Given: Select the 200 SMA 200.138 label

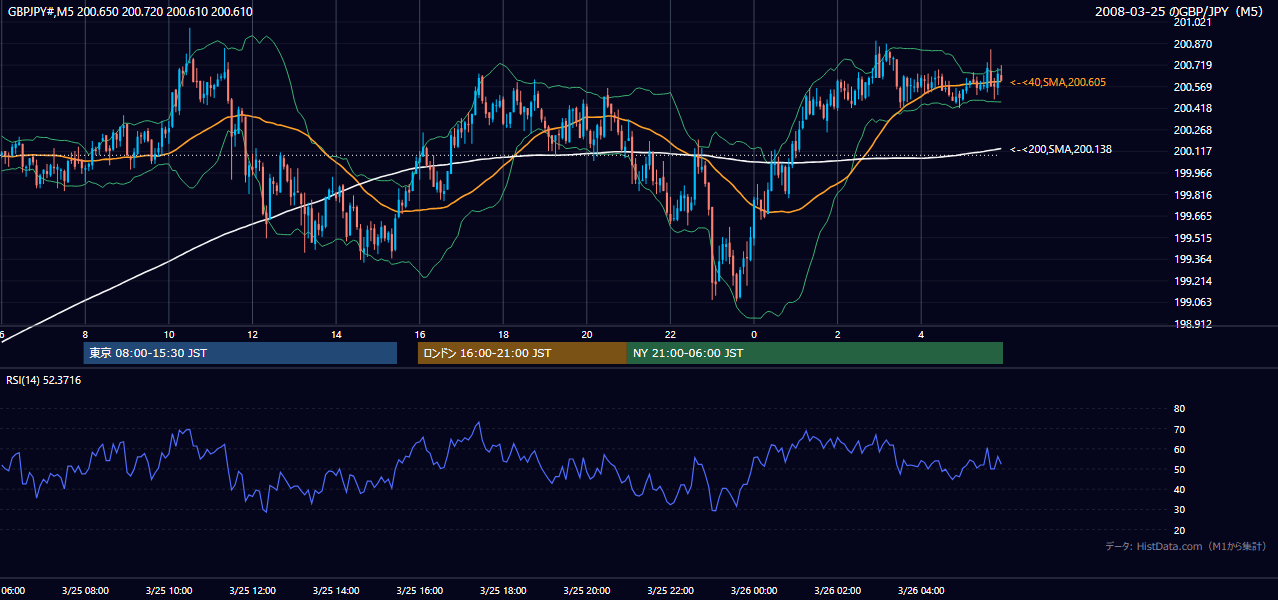Looking at the screenshot, I should coord(1061,149).
